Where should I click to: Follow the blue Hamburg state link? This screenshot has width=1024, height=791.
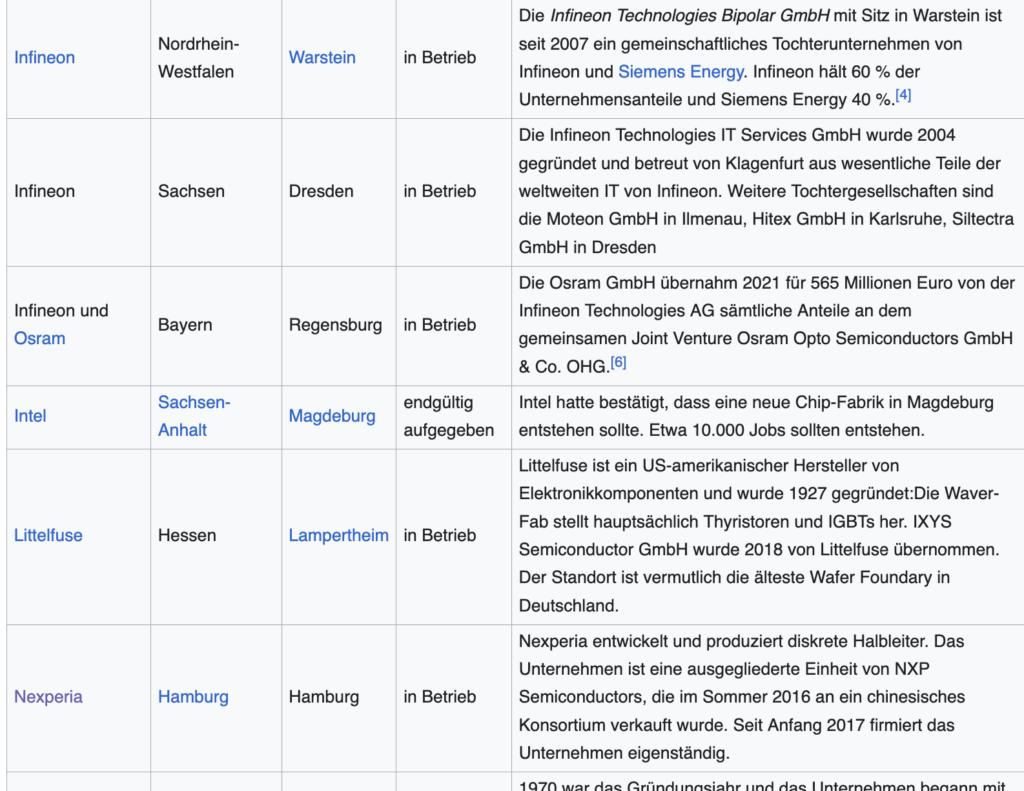pyautogui.click(x=193, y=697)
